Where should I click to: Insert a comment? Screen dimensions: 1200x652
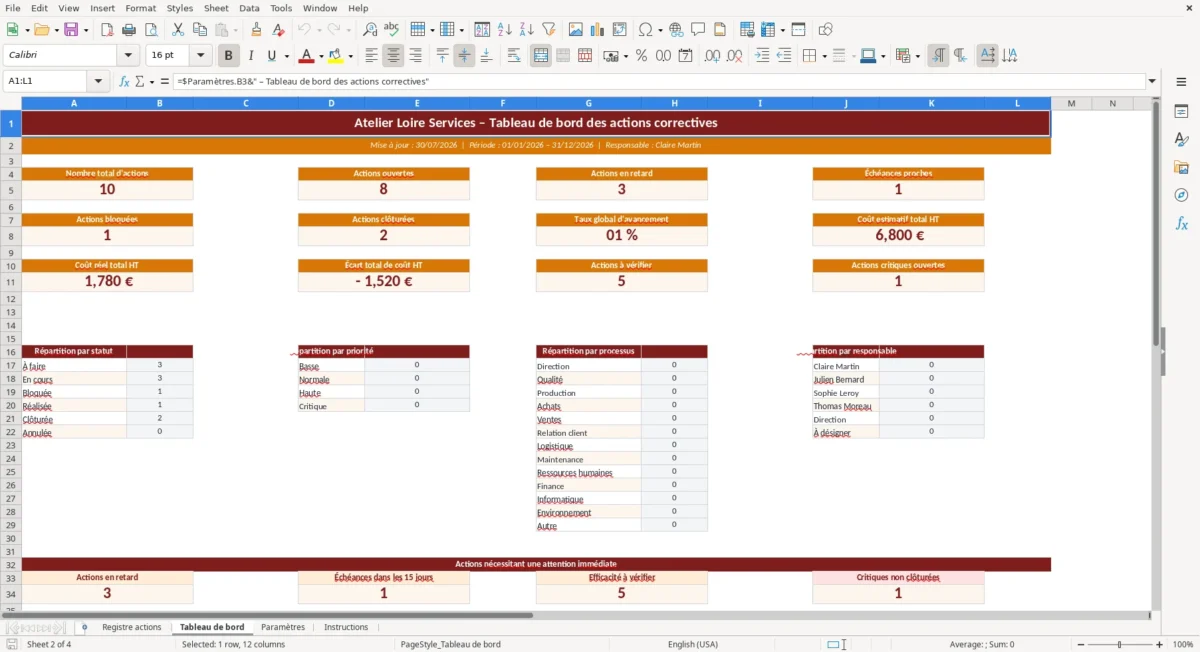[699, 29]
